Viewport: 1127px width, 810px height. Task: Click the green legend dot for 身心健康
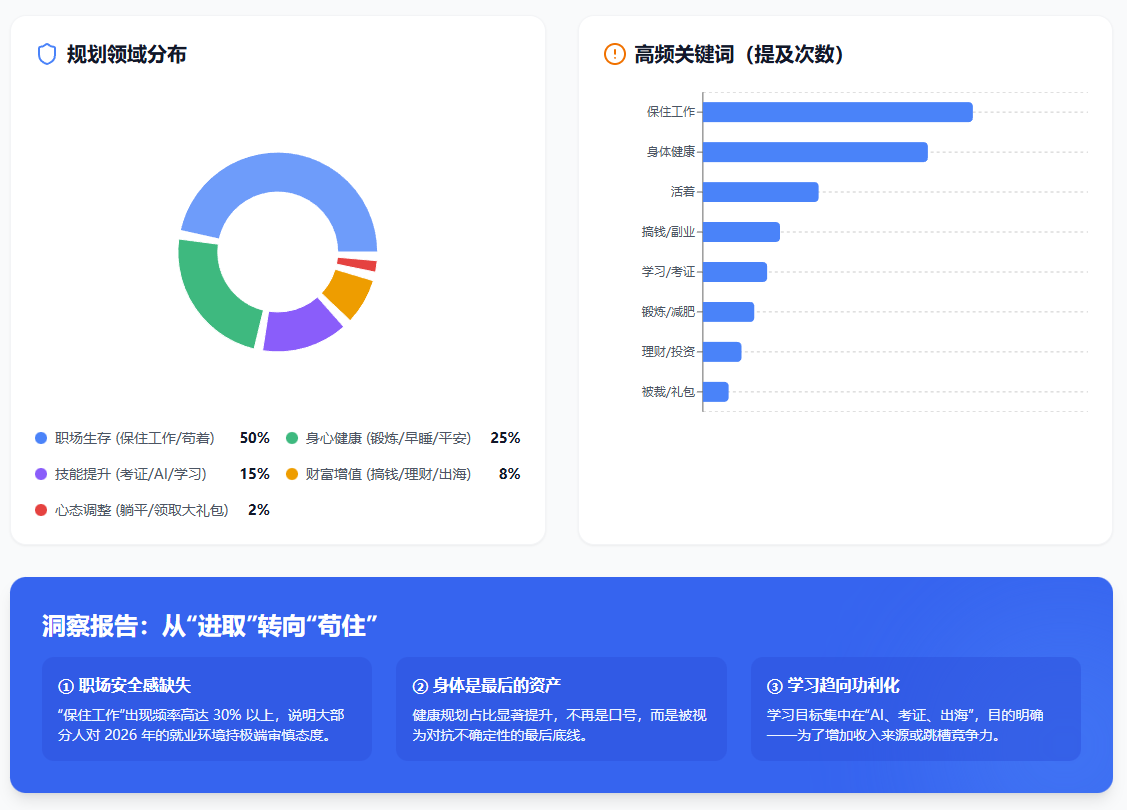point(292,438)
